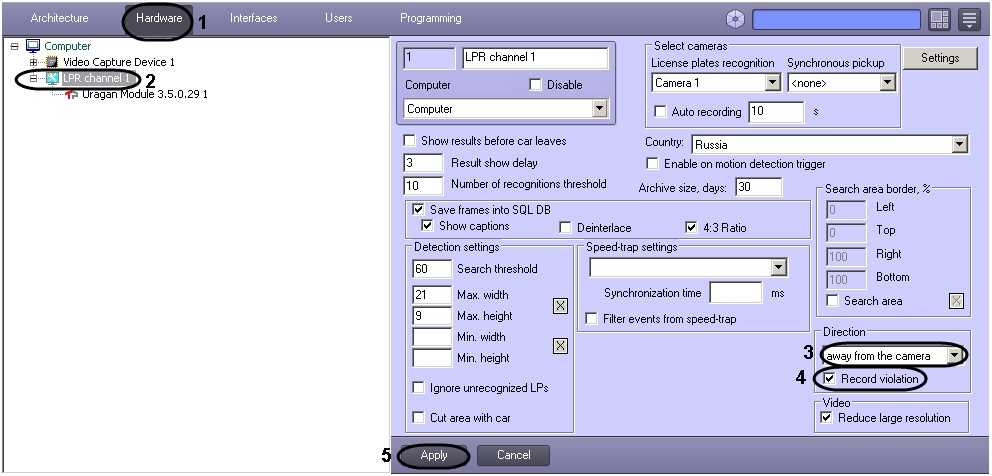Click the Settings button
992x476 pixels.
(940, 58)
